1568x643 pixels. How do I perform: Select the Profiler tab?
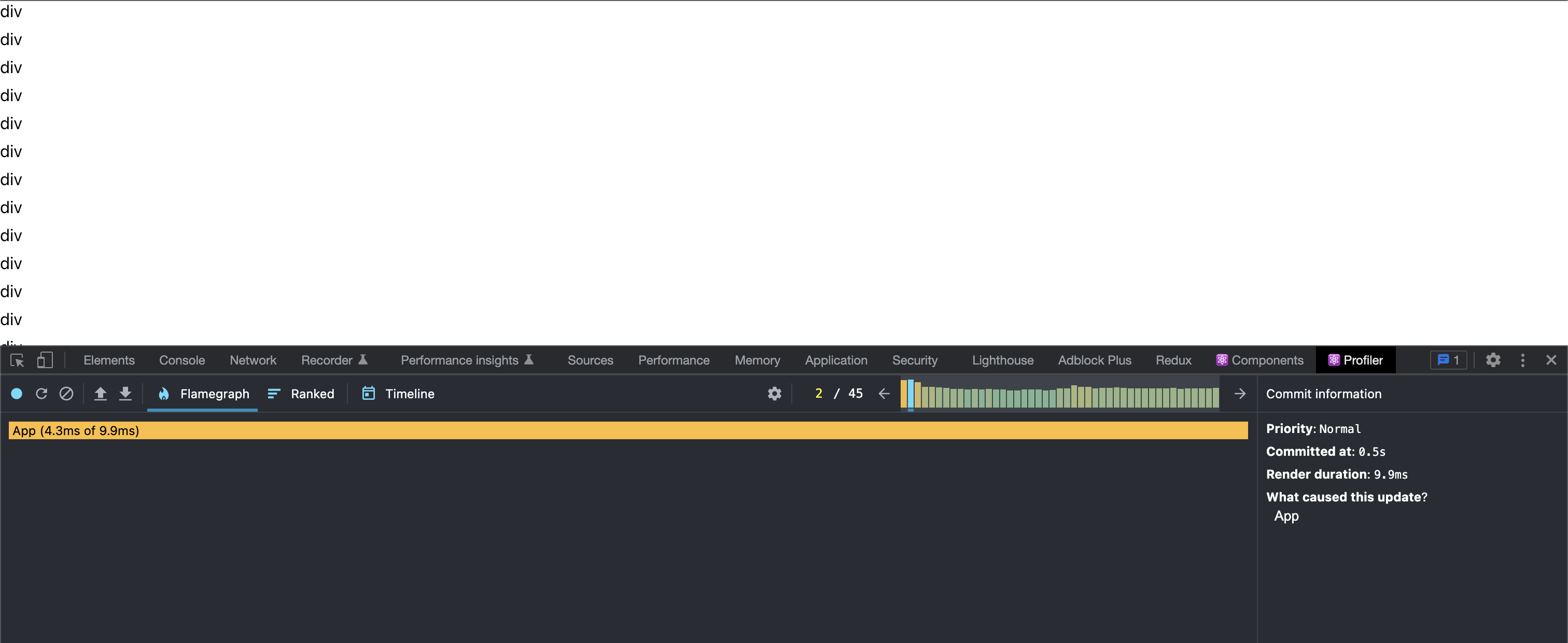click(x=1355, y=360)
